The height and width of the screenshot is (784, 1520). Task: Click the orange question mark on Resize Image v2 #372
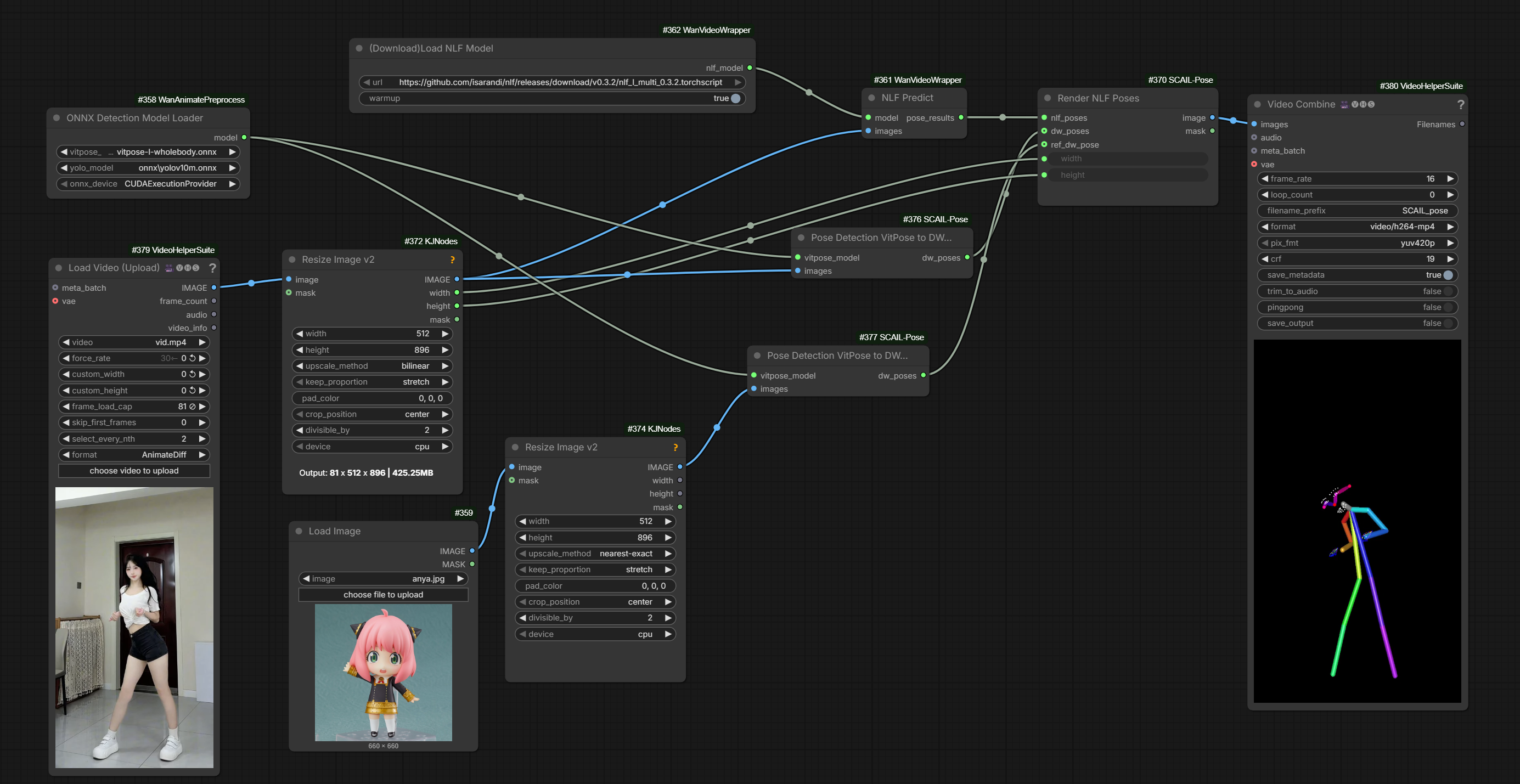coord(453,260)
